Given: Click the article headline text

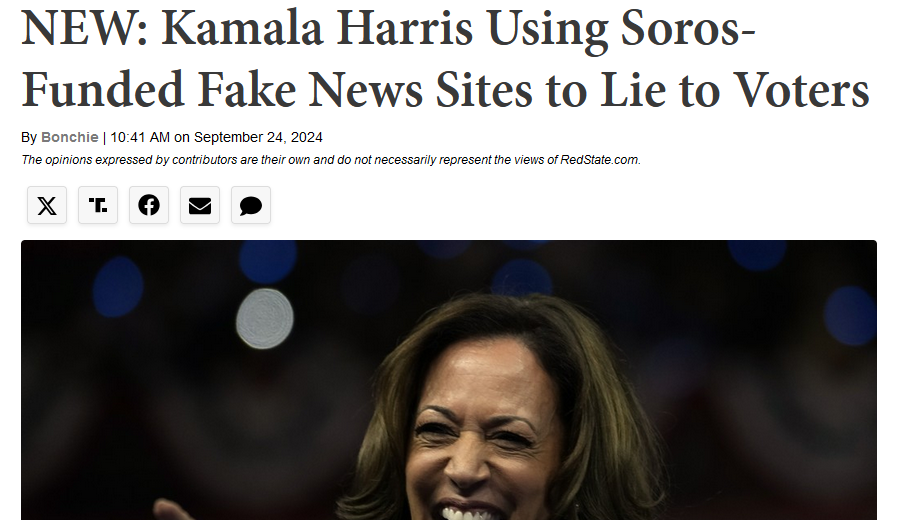Looking at the screenshot, I should [x=445, y=59].
